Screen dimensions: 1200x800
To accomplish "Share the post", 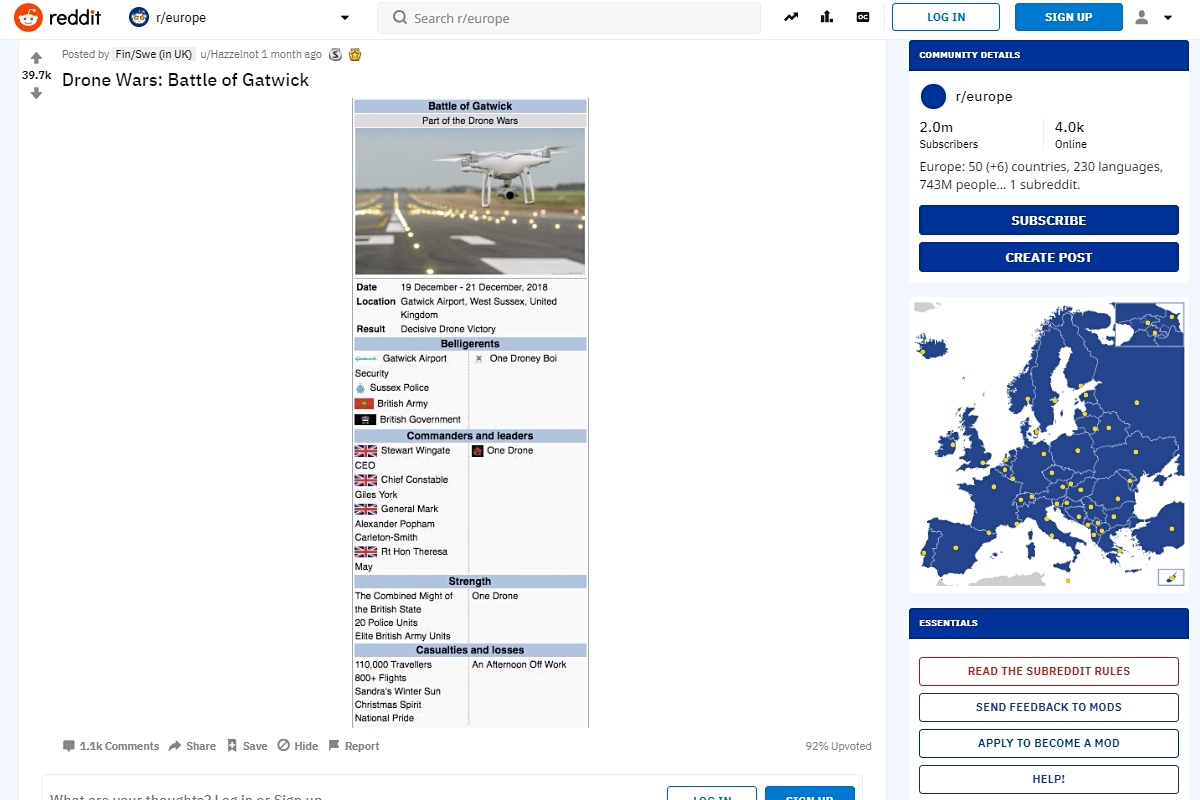I will 192,746.
